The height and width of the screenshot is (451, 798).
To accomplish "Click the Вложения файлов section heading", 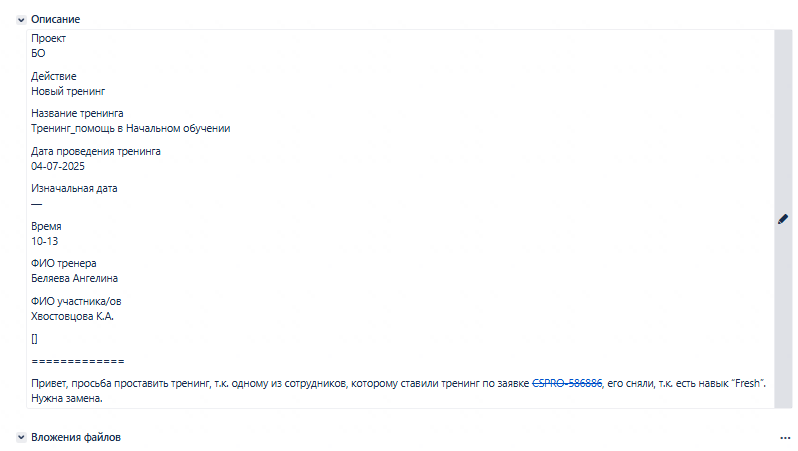I will (x=76, y=437).
